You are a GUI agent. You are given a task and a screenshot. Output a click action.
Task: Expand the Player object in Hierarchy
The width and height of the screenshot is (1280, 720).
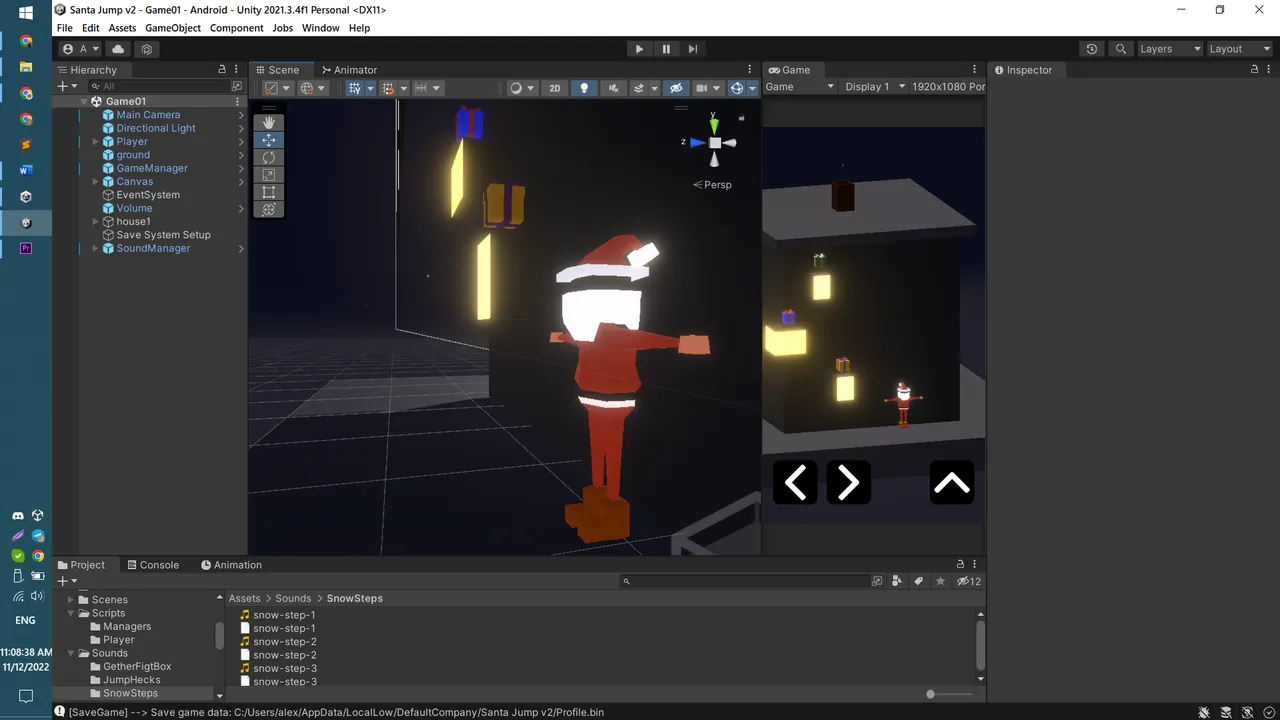point(96,142)
